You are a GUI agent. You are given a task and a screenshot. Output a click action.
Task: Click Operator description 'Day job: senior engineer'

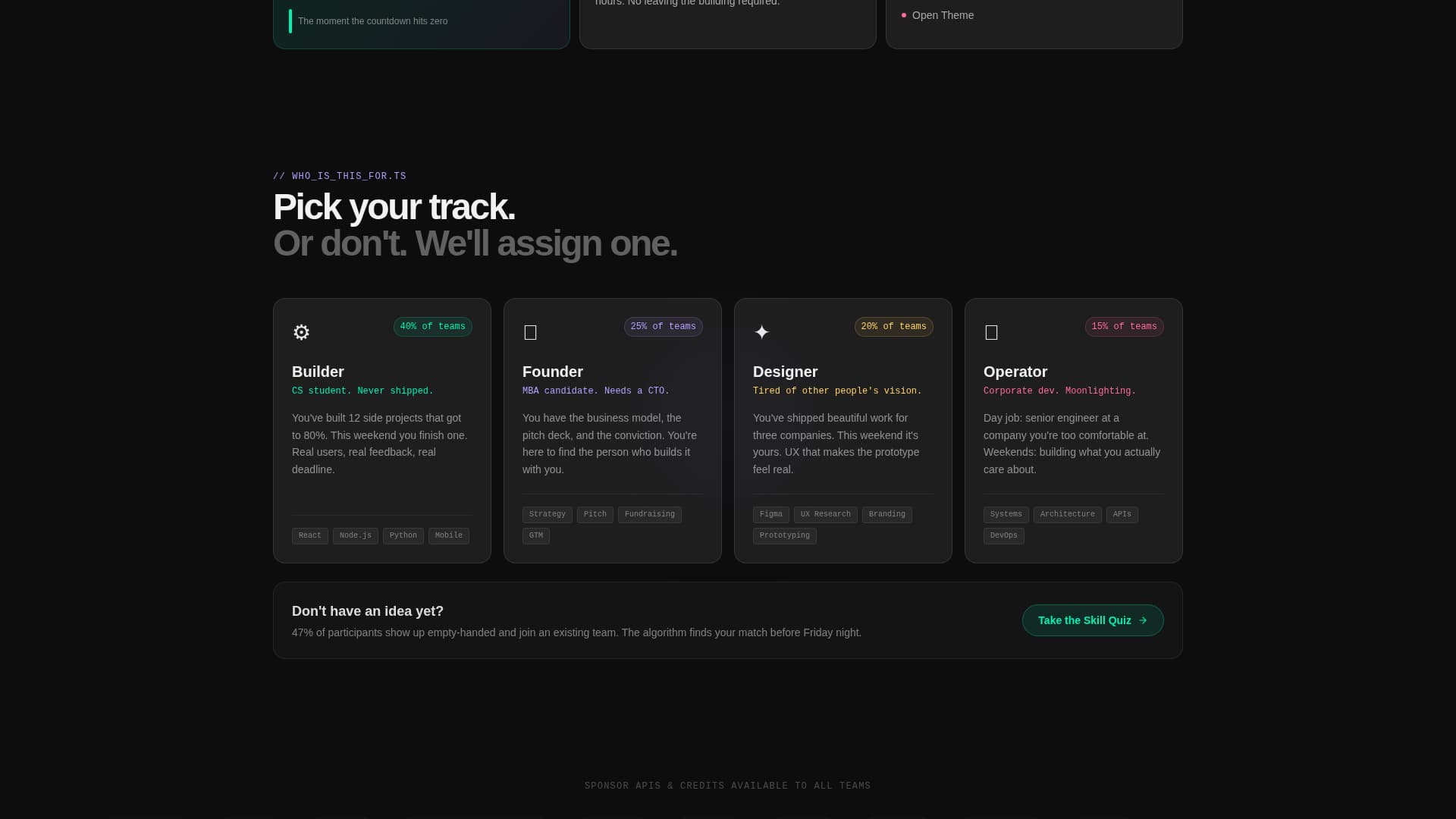tap(1073, 444)
